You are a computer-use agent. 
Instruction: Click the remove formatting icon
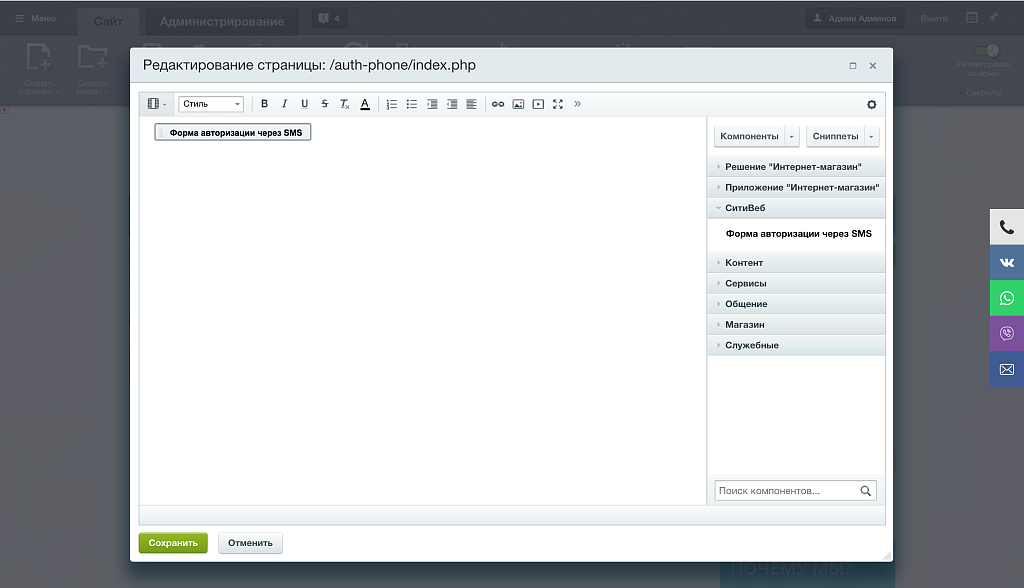tap(345, 104)
